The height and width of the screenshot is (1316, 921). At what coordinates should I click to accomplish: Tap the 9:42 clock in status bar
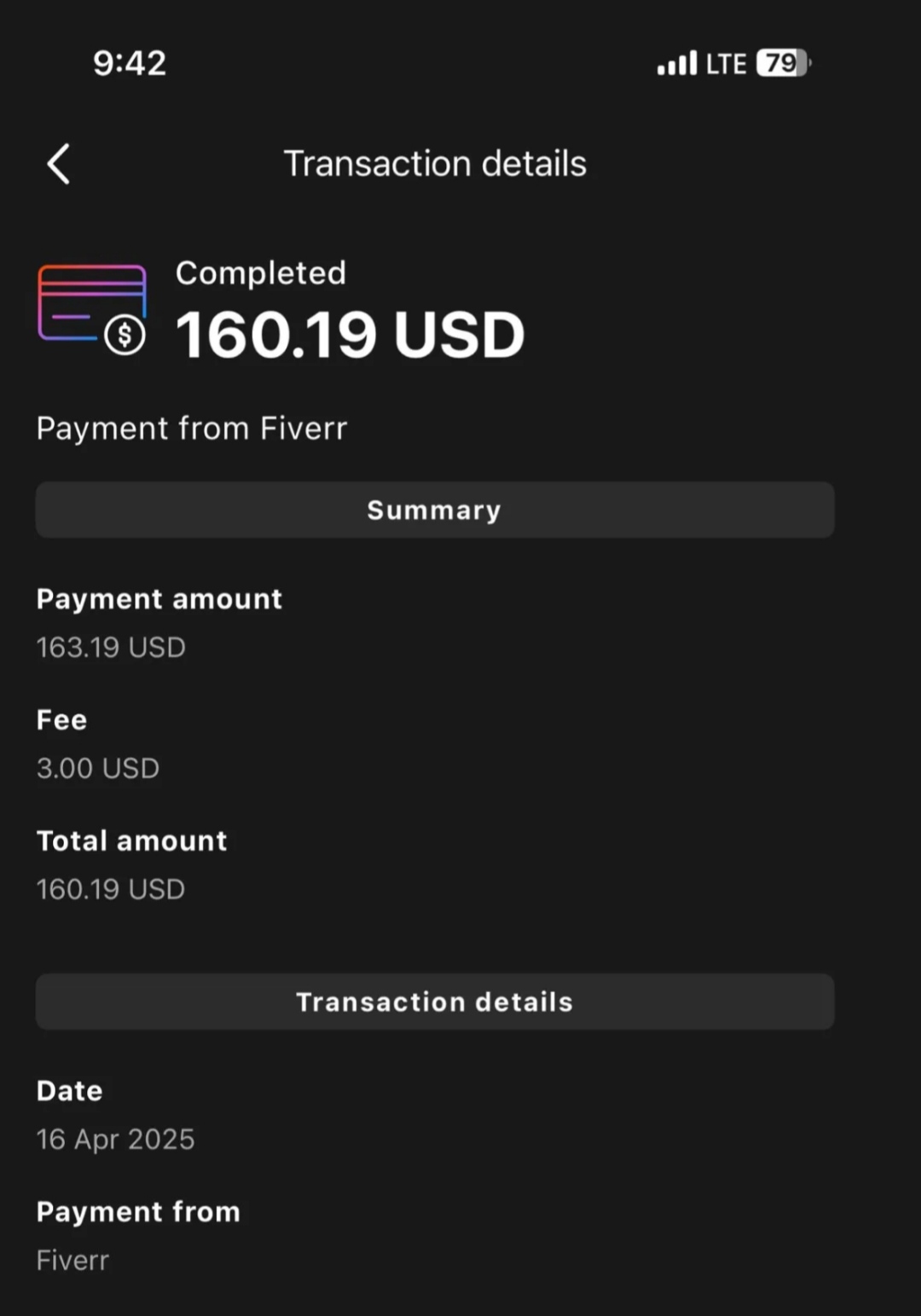130,63
